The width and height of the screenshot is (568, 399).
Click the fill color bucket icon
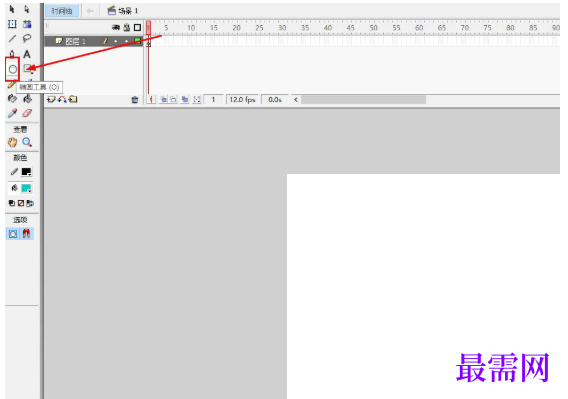14,188
